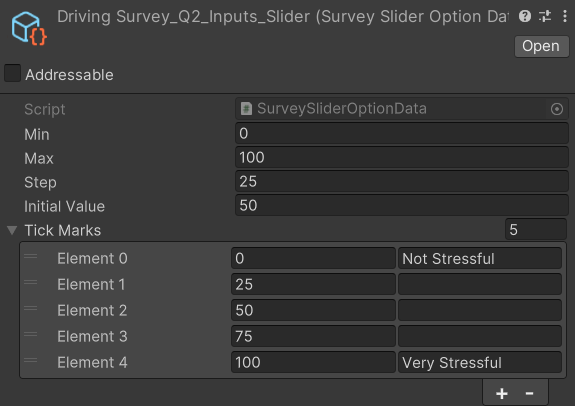Image resolution: width=575 pixels, height=406 pixels.
Task: Select the Element 3 row label
Action: pos(92,336)
